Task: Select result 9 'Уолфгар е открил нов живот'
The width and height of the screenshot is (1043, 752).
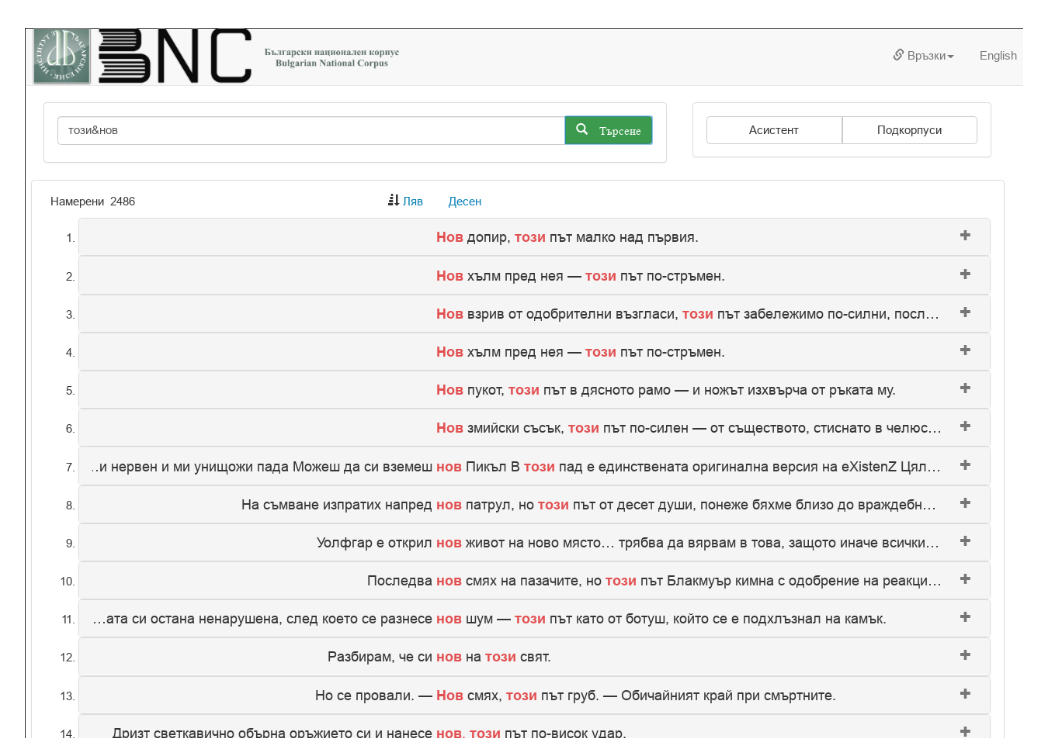Action: pyautogui.click(x=534, y=543)
